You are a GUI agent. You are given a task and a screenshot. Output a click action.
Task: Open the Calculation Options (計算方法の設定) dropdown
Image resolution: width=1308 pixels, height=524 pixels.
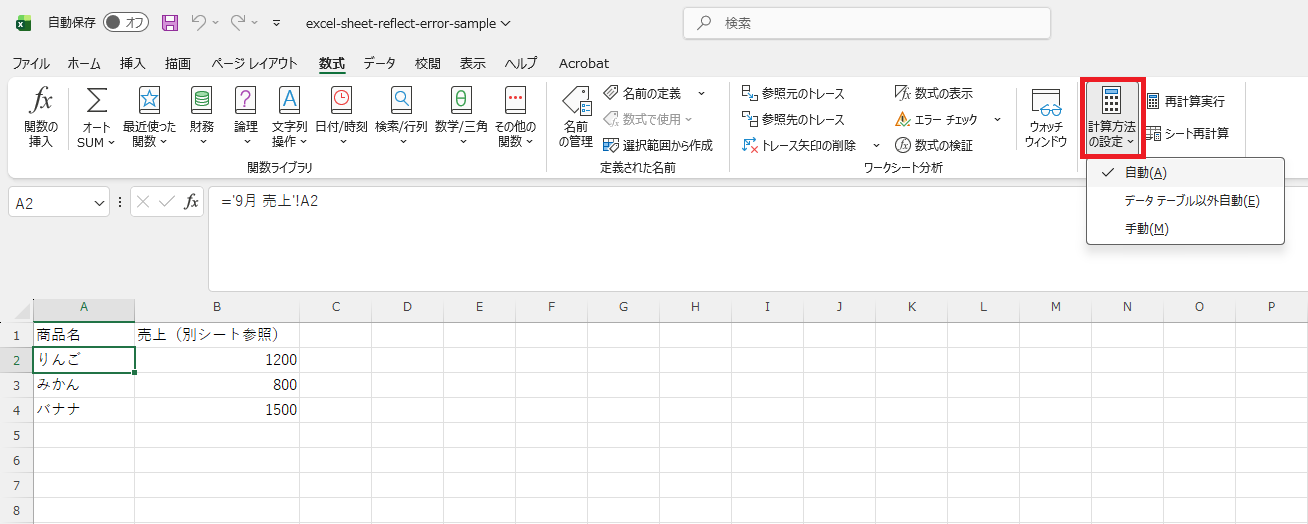[x=1112, y=117]
